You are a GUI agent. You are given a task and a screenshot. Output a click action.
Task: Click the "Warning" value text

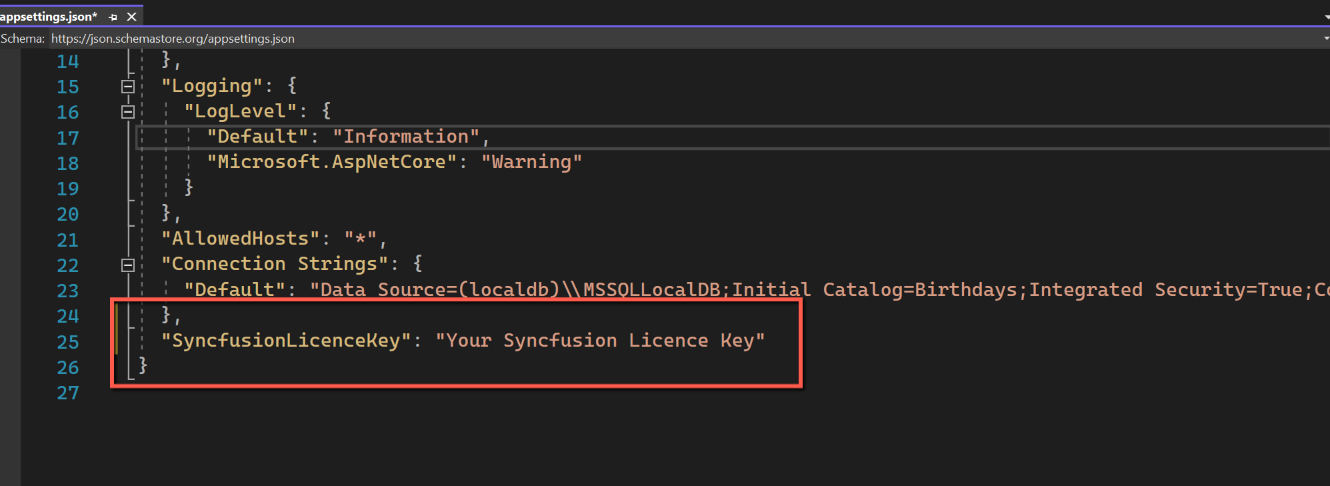click(x=531, y=162)
